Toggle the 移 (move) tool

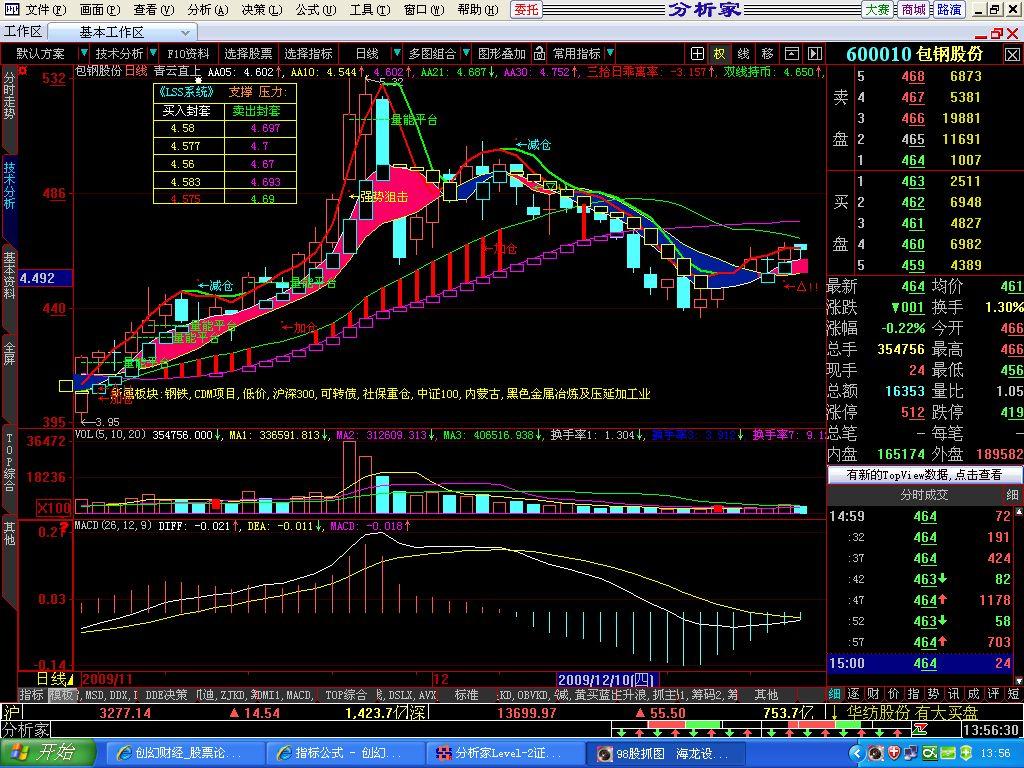coord(767,54)
